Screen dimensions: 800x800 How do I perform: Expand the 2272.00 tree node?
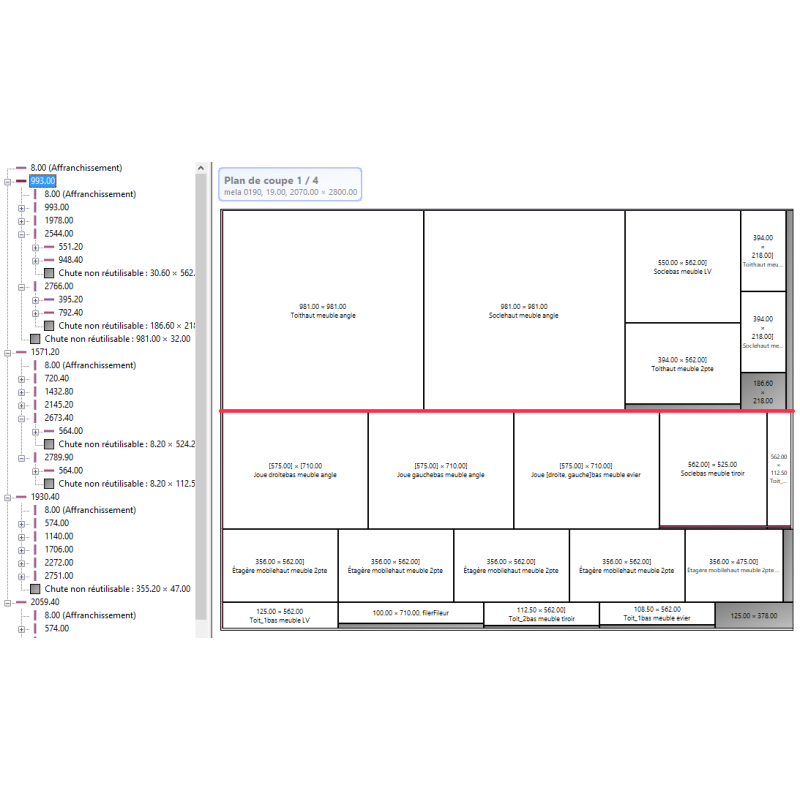(x=22, y=563)
